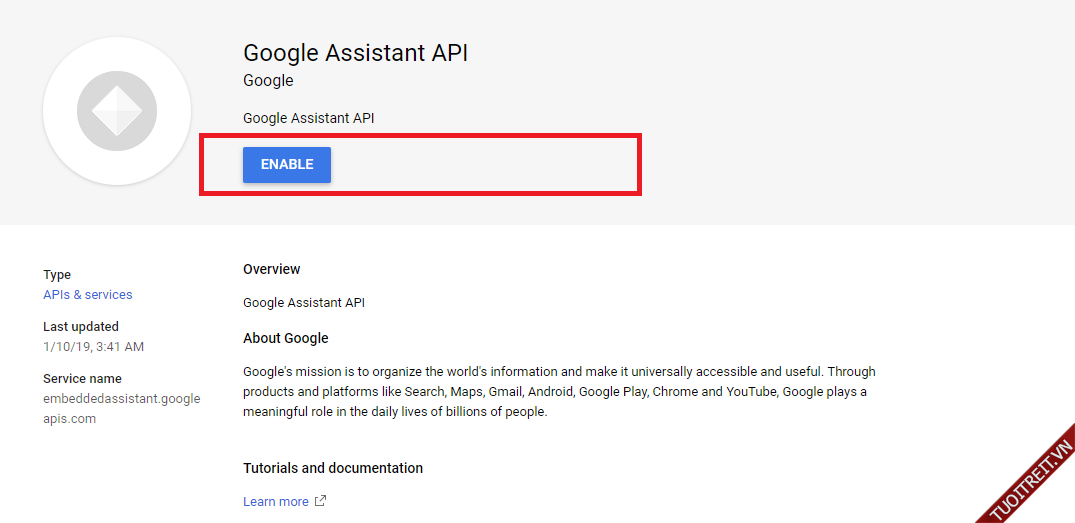The height and width of the screenshot is (523, 1075).
Task: Open the Learn more link
Action: [x=276, y=501]
